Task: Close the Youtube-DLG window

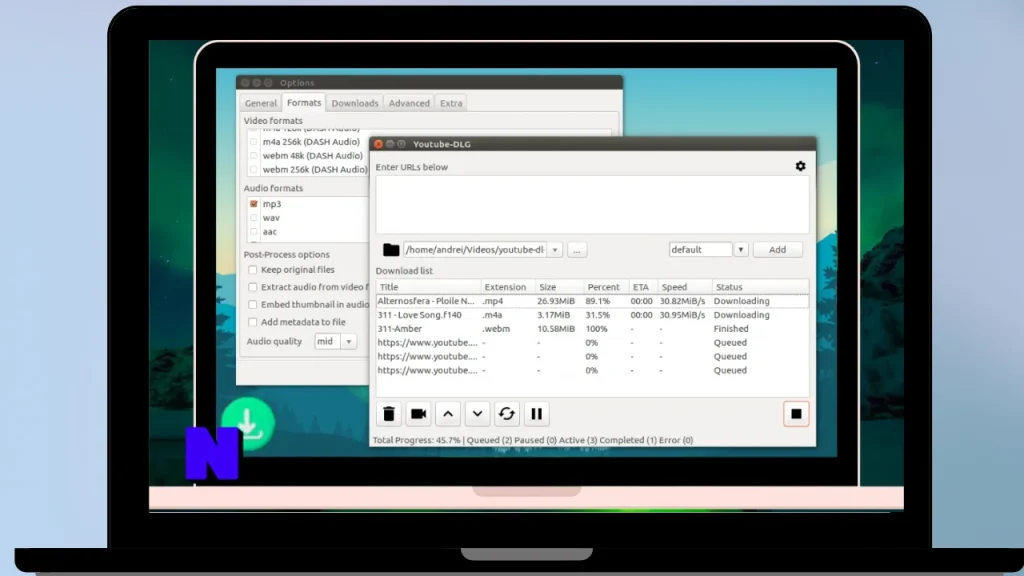Action: [378, 144]
